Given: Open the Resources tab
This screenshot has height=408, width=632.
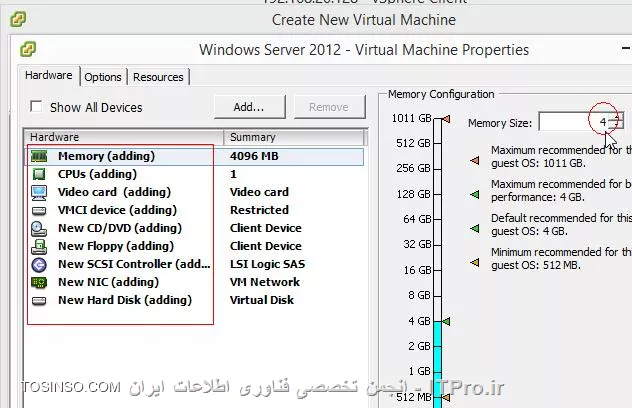Looking at the screenshot, I should 158,77.
